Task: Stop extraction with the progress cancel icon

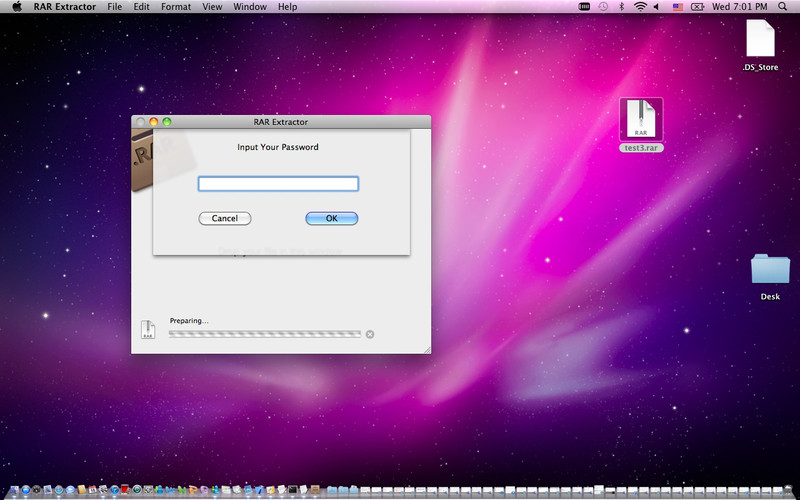Action: pos(370,334)
